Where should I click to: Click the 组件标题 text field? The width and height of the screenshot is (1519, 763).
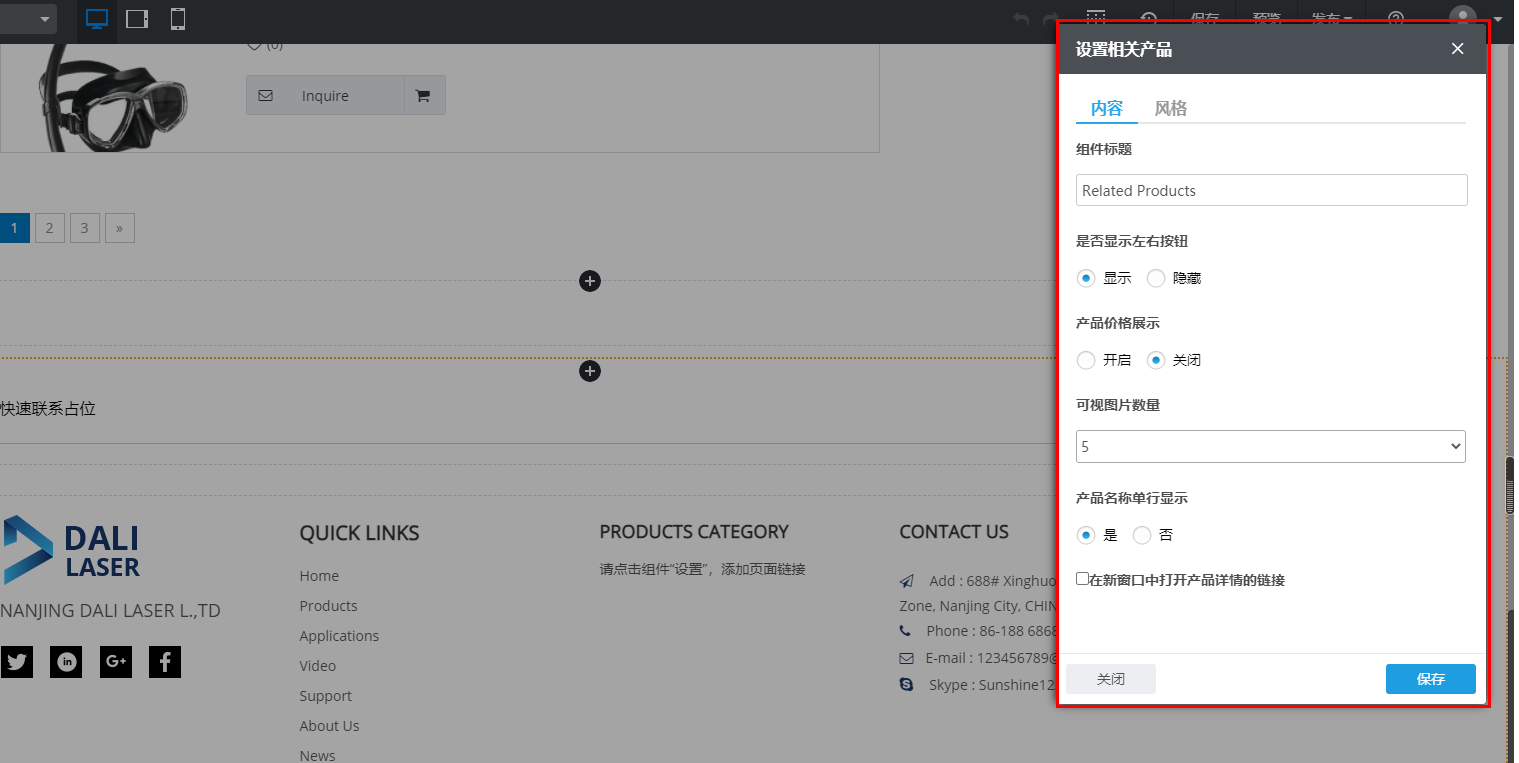coord(1271,190)
